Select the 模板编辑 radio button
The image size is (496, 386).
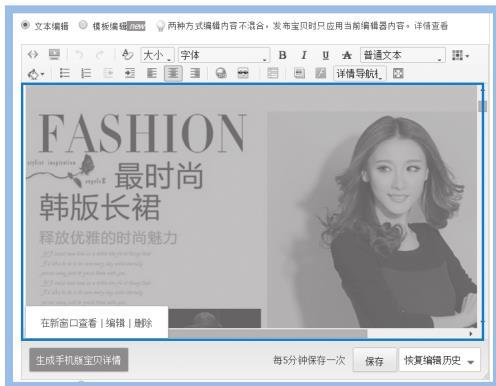[x=83, y=25]
